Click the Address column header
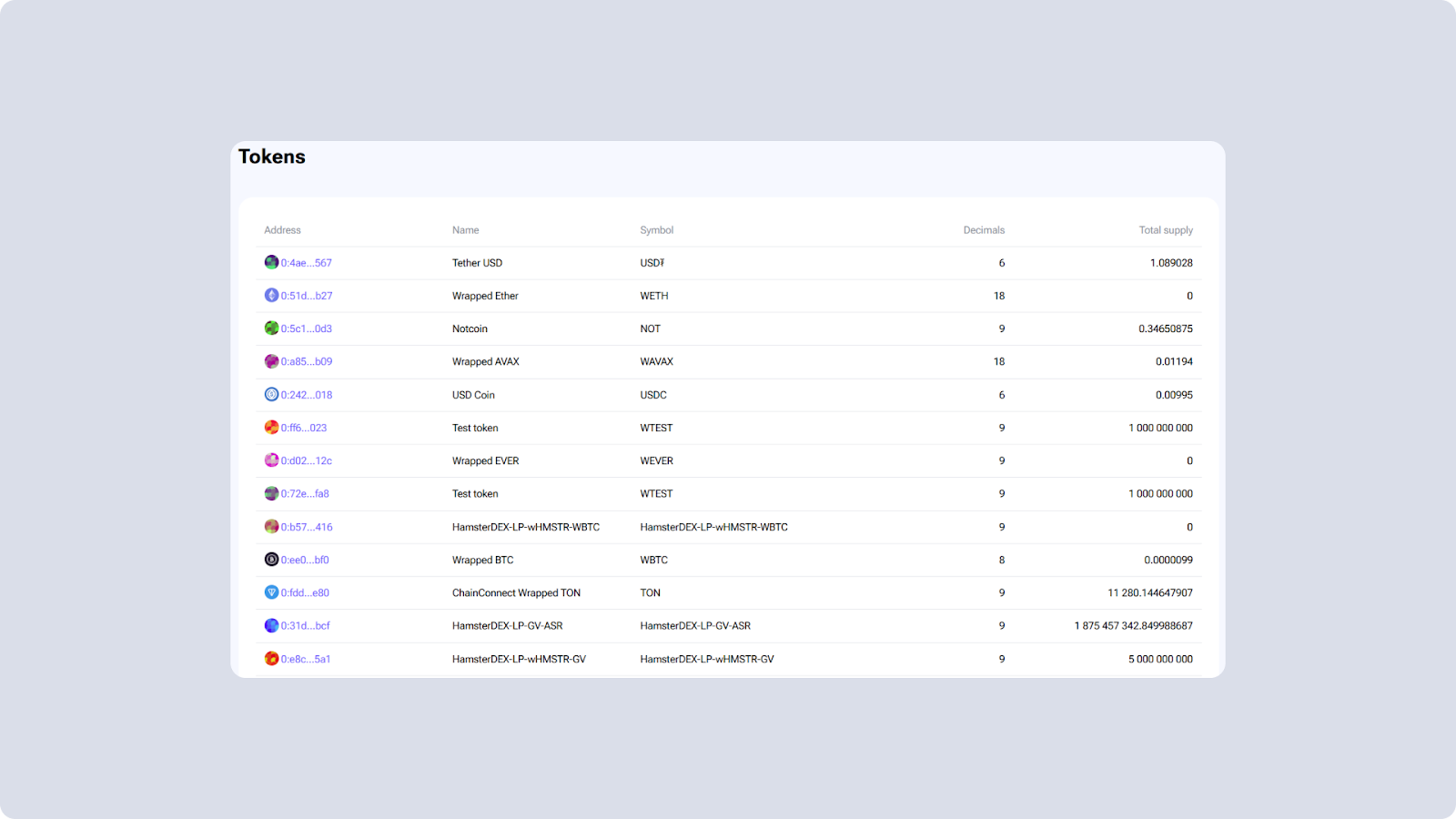The height and width of the screenshot is (819, 1456). point(282,230)
